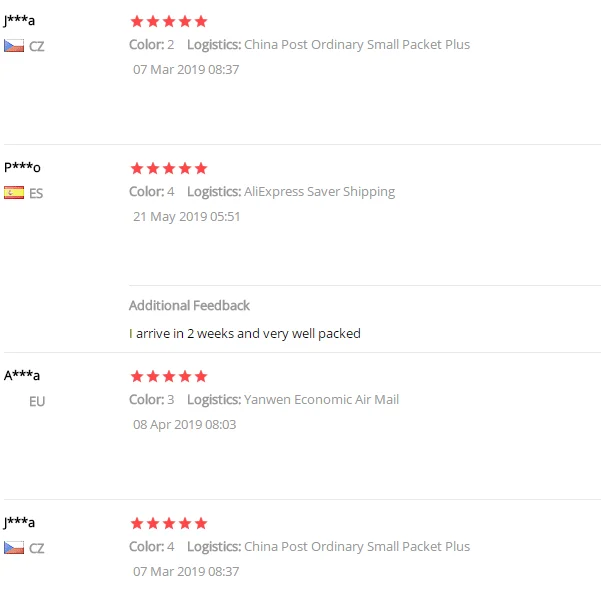Click the EU country label under A***a
Image resolution: width=601 pixels, height=611 pixels.
(37, 401)
